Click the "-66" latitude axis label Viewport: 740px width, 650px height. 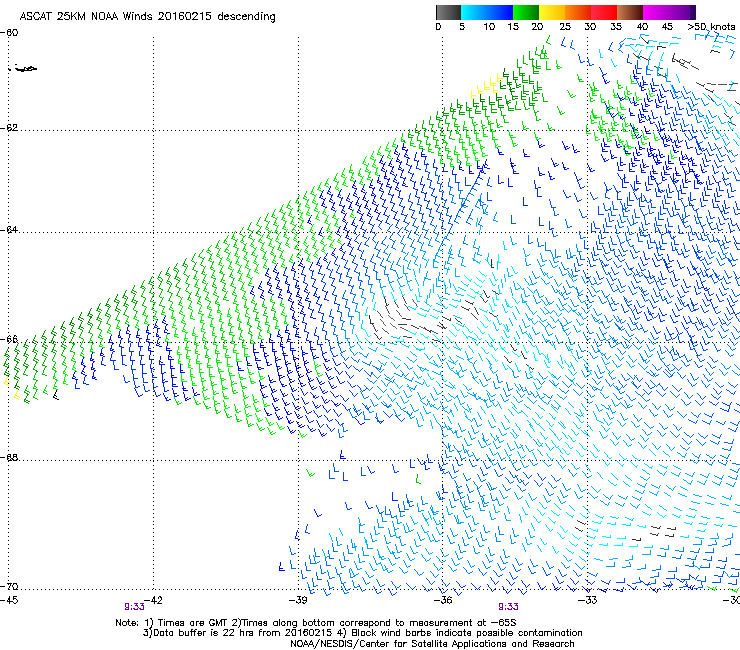click(9, 339)
